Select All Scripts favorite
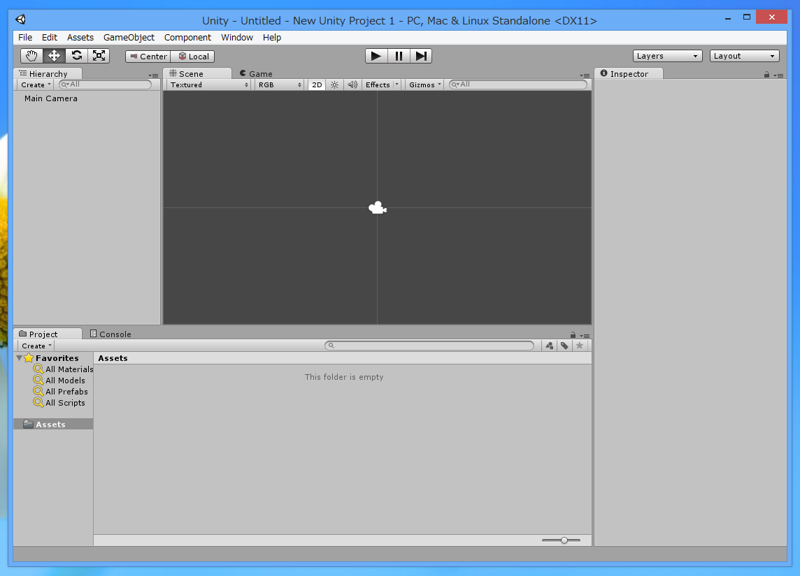 tap(59, 403)
